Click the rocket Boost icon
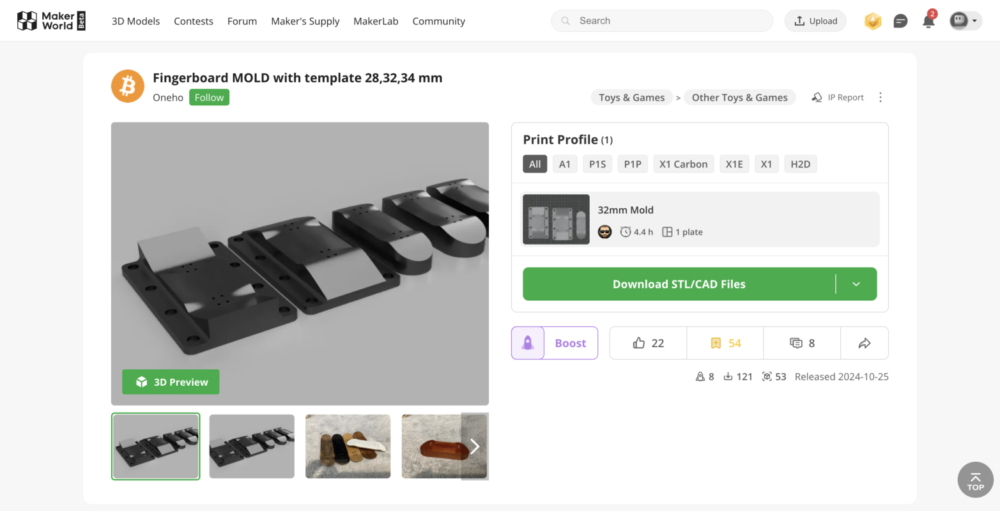Image resolution: width=1000 pixels, height=511 pixels. coord(528,343)
